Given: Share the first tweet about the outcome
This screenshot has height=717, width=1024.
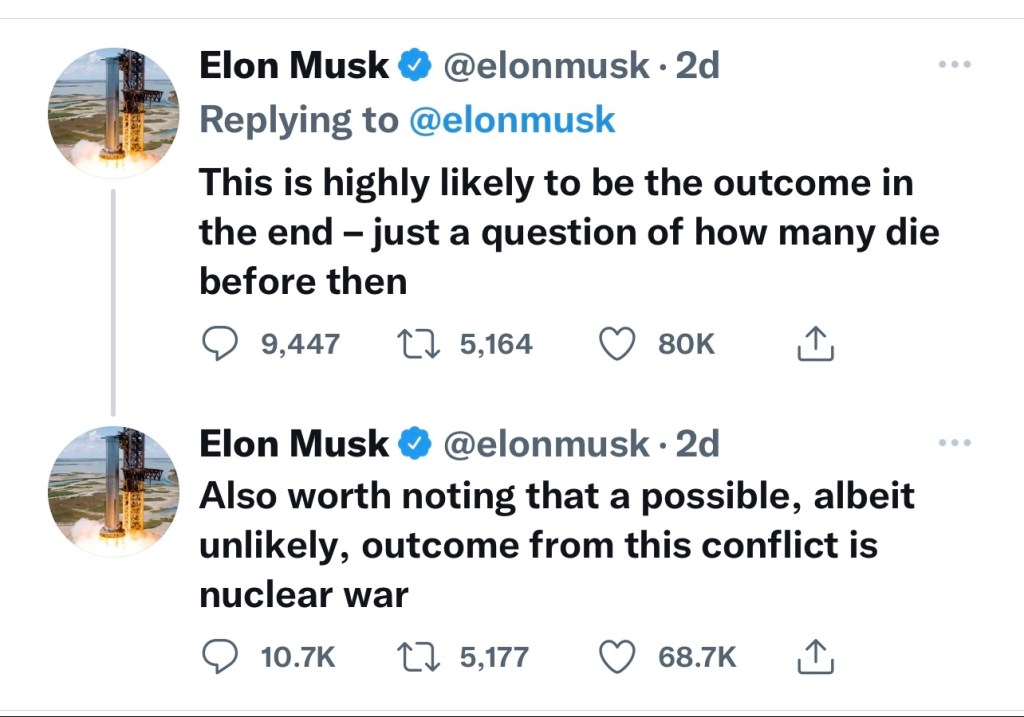Looking at the screenshot, I should [814, 344].
